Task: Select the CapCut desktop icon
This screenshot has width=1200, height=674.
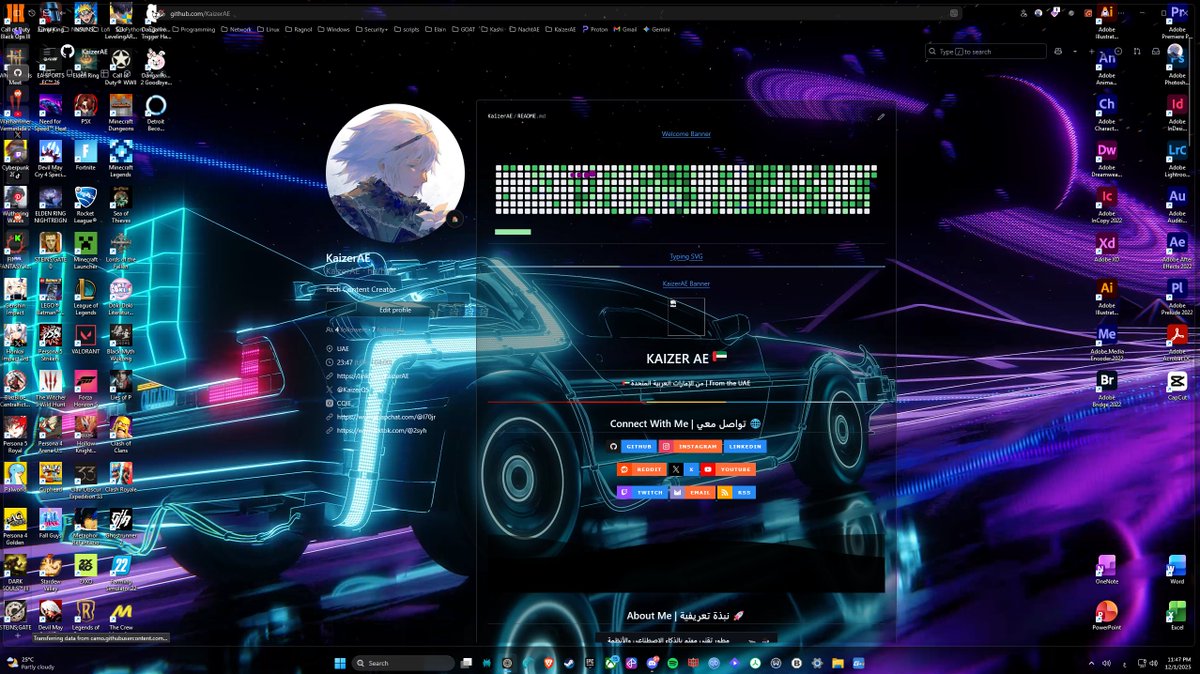Action: (1177, 387)
